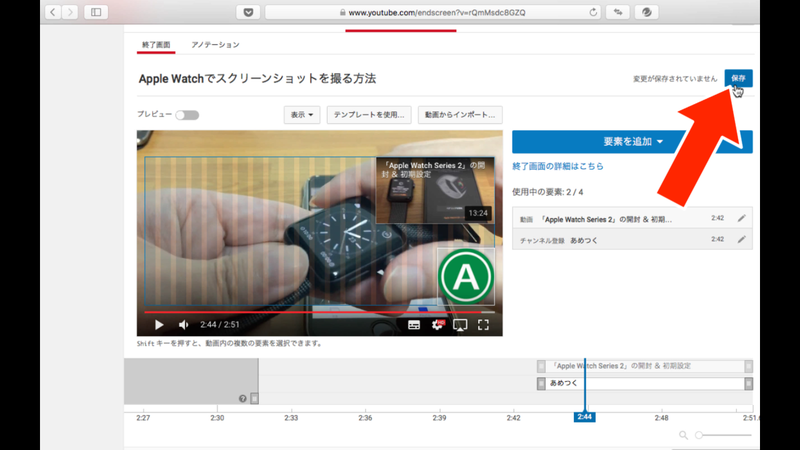Image resolution: width=800 pixels, height=450 pixels.
Task: Adjust the timeline zoom slider
Action: click(x=723, y=435)
